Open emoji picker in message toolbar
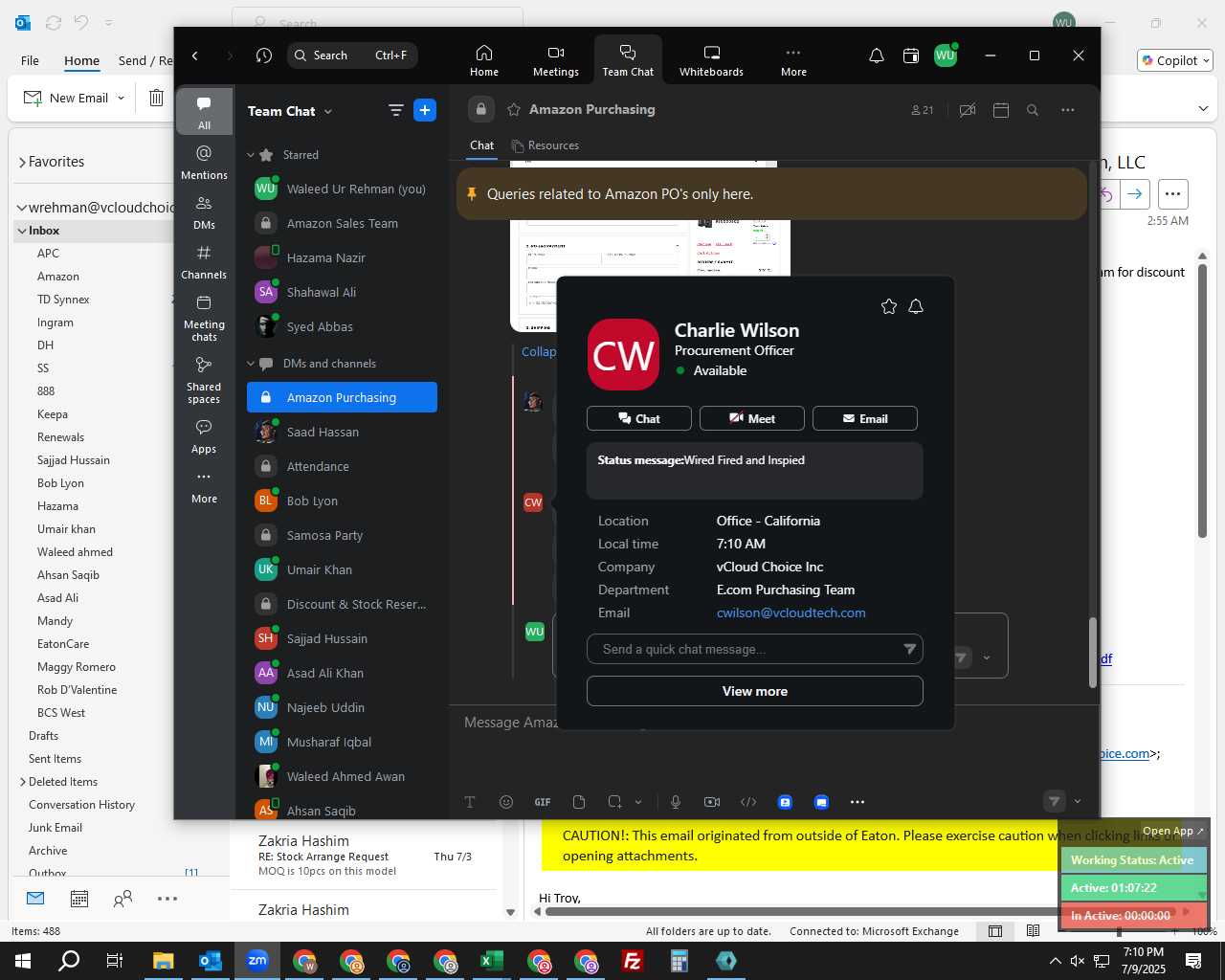Screen dimensions: 1225x980 point(506,802)
